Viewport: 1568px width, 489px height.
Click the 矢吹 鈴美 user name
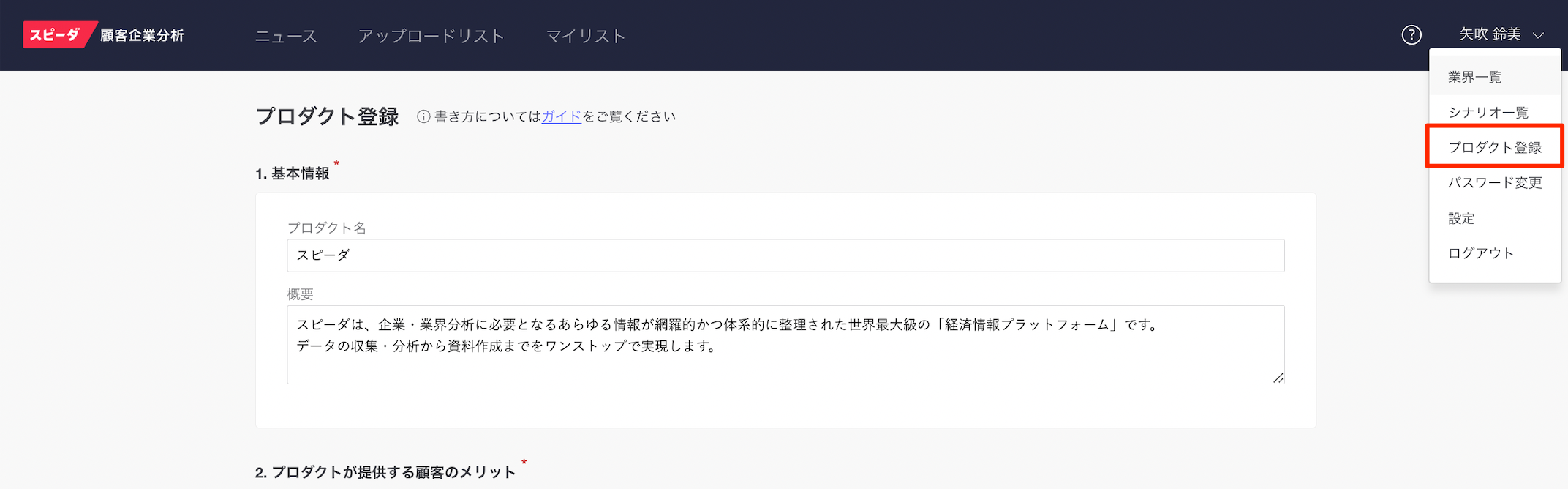(x=1490, y=34)
